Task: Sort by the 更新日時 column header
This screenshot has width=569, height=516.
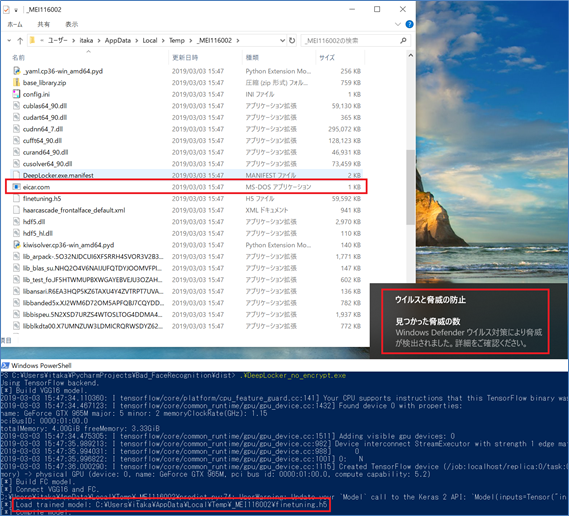Action: tap(185, 57)
